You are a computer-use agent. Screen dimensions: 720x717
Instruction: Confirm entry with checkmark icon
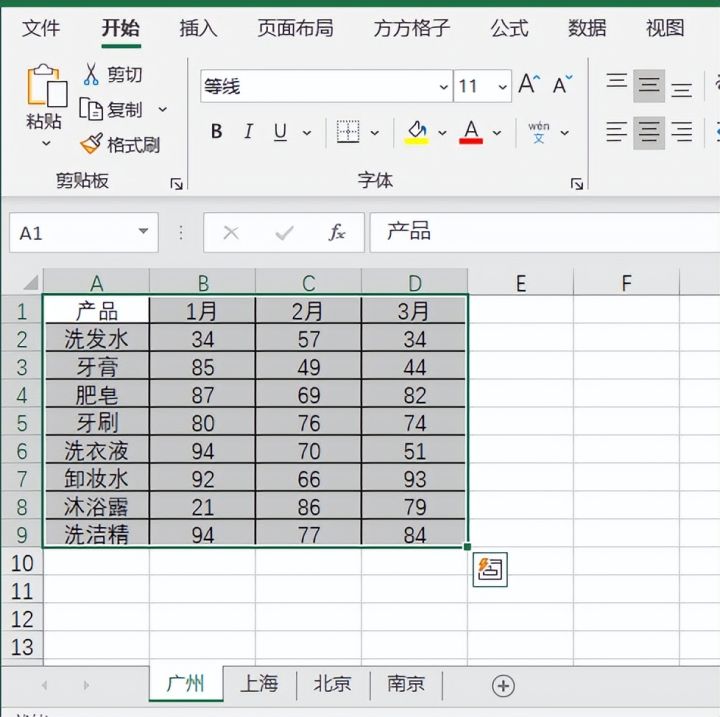(x=284, y=233)
